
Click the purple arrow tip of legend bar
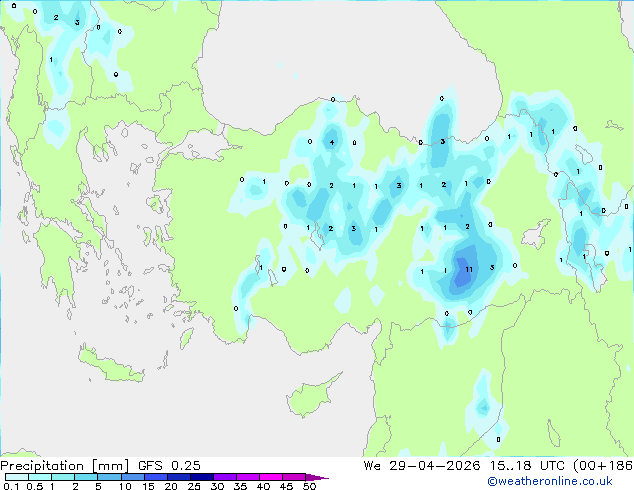point(317,478)
